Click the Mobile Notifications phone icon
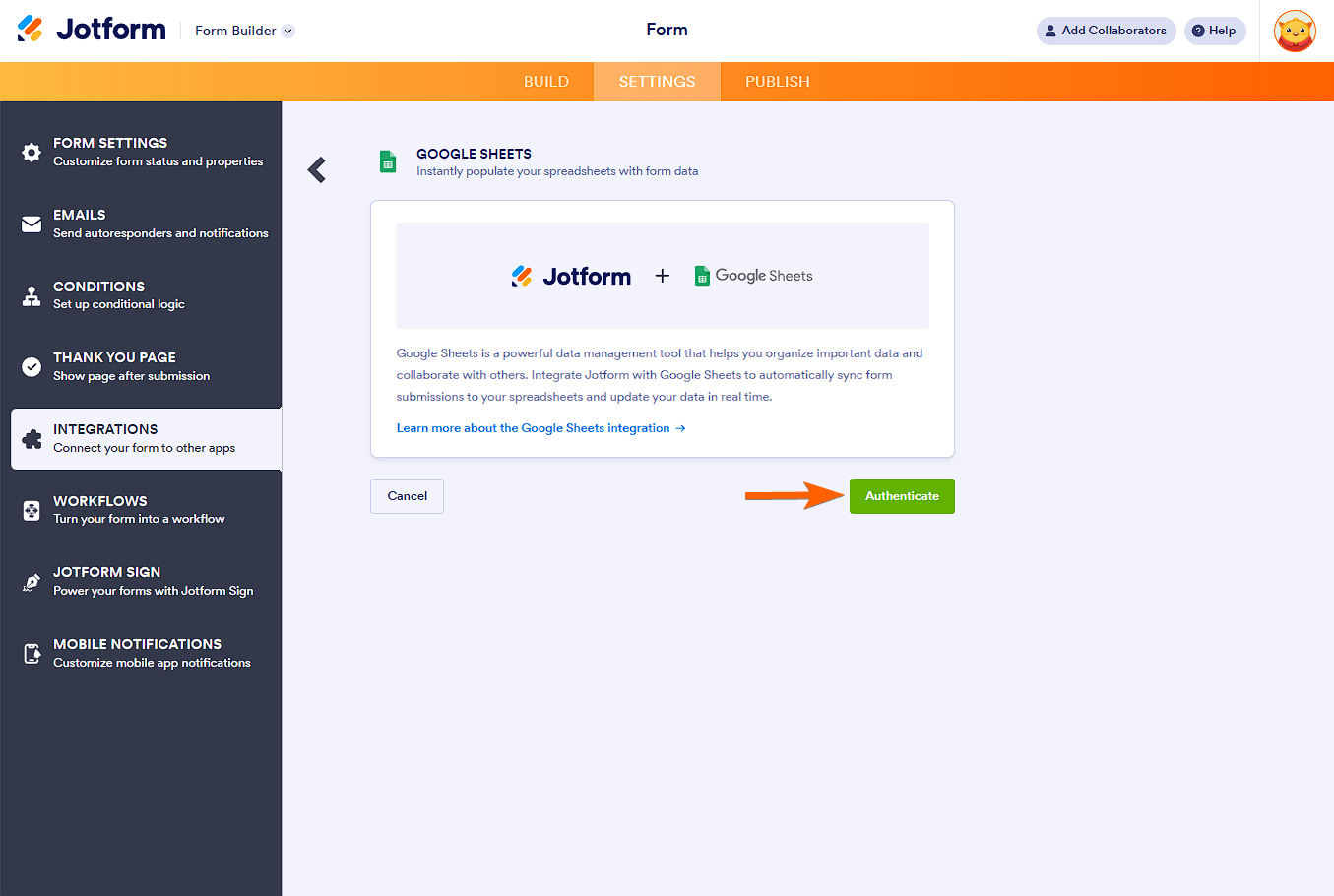Screen dimensions: 1334x896 pos(32,653)
